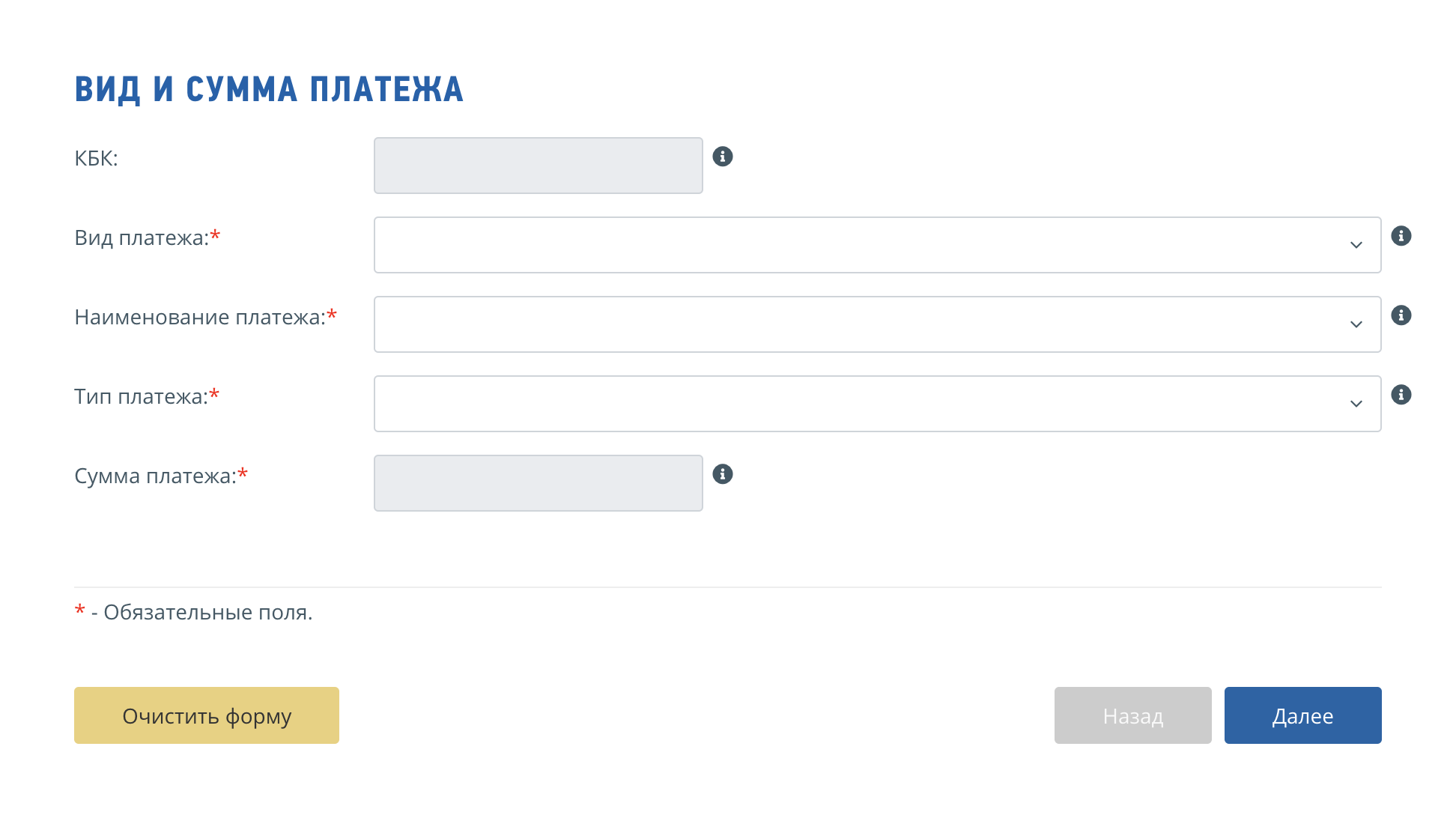Go back with the Назад button
1456x815 pixels.
click(1132, 715)
